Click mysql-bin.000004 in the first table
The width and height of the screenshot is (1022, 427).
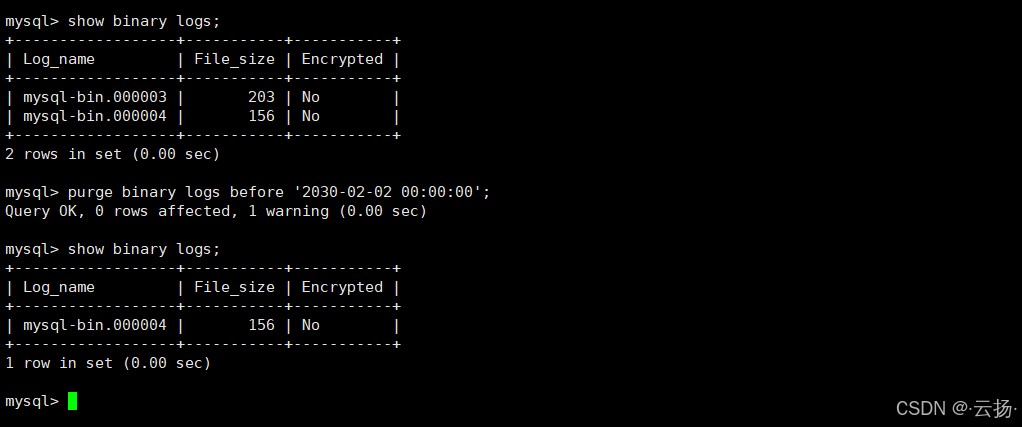tap(94, 116)
